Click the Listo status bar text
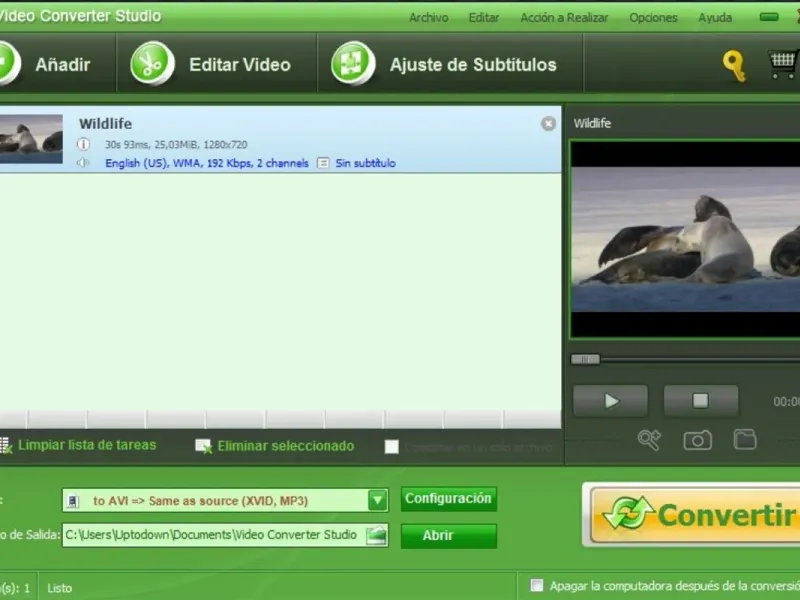Image resolution: width=800 pixels, height=600 pixels. (60, 588)
